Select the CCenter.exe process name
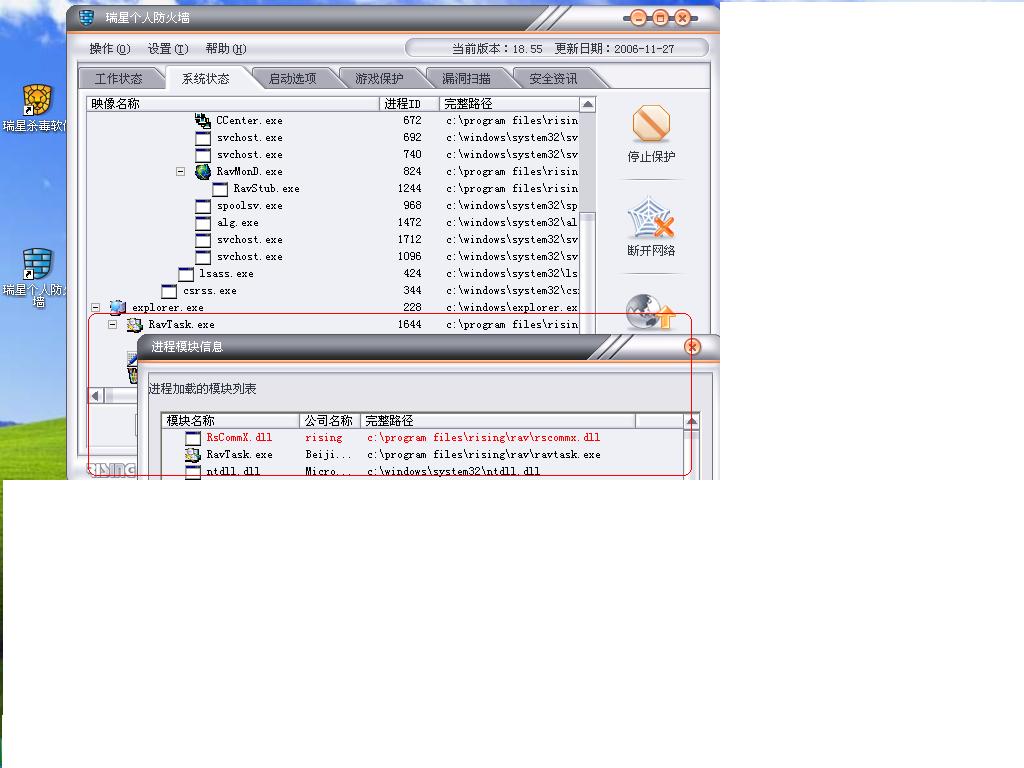1024x768 pixels. click(x=249, y=121)
